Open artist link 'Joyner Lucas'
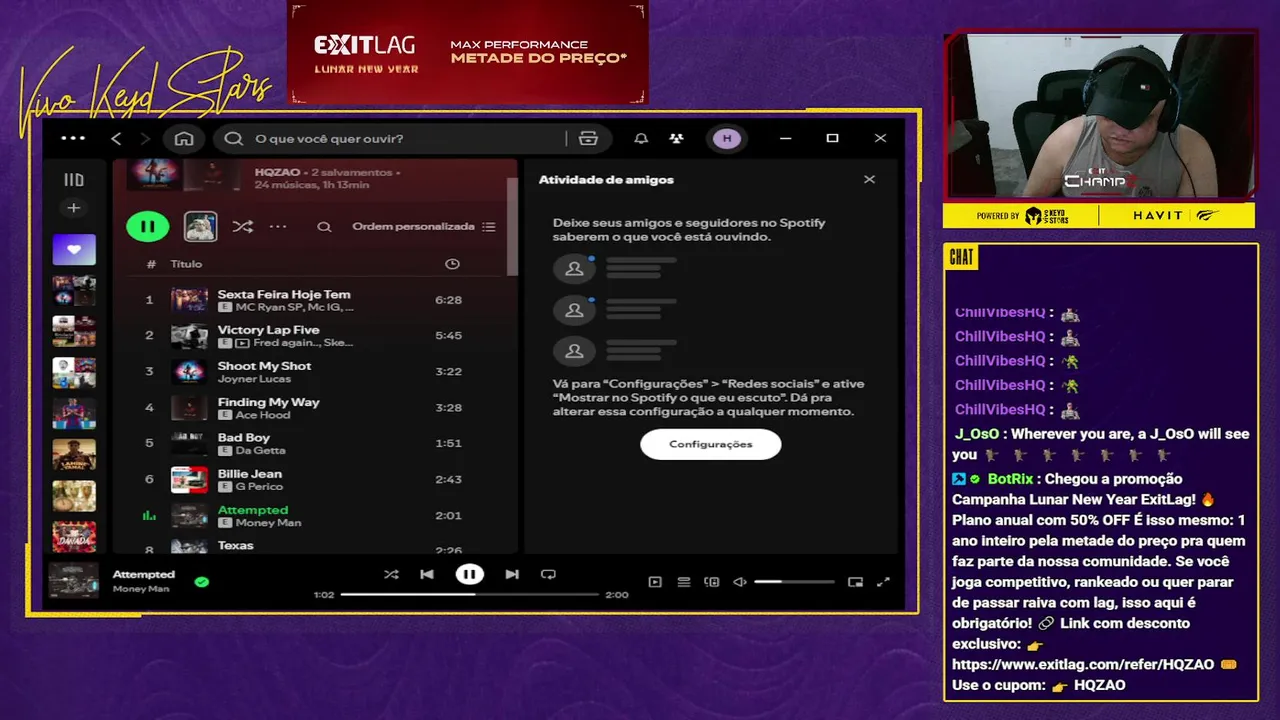 254,379
